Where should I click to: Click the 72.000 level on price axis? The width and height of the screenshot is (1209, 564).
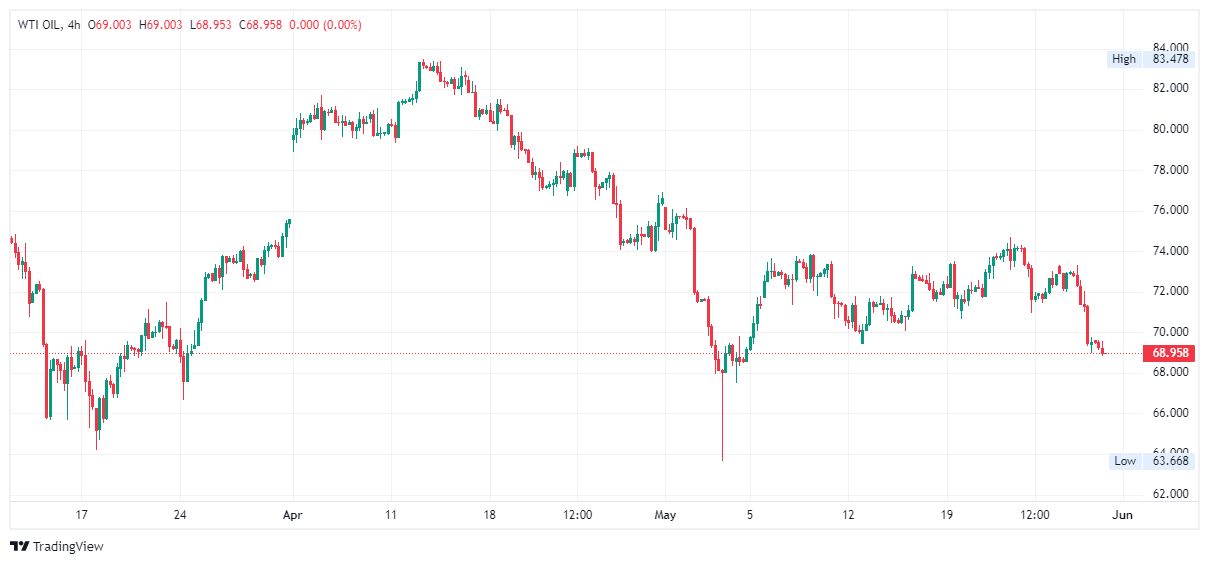tap(1170, 291)
